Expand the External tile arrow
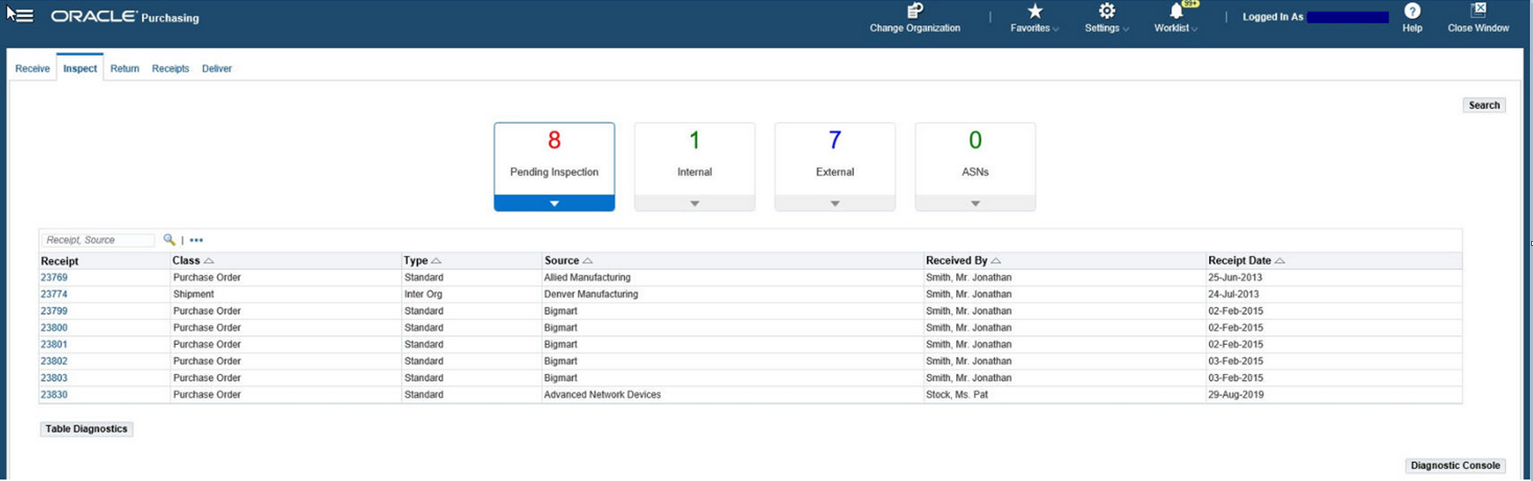The image size is (1533, 481). (x=835, y=203)
